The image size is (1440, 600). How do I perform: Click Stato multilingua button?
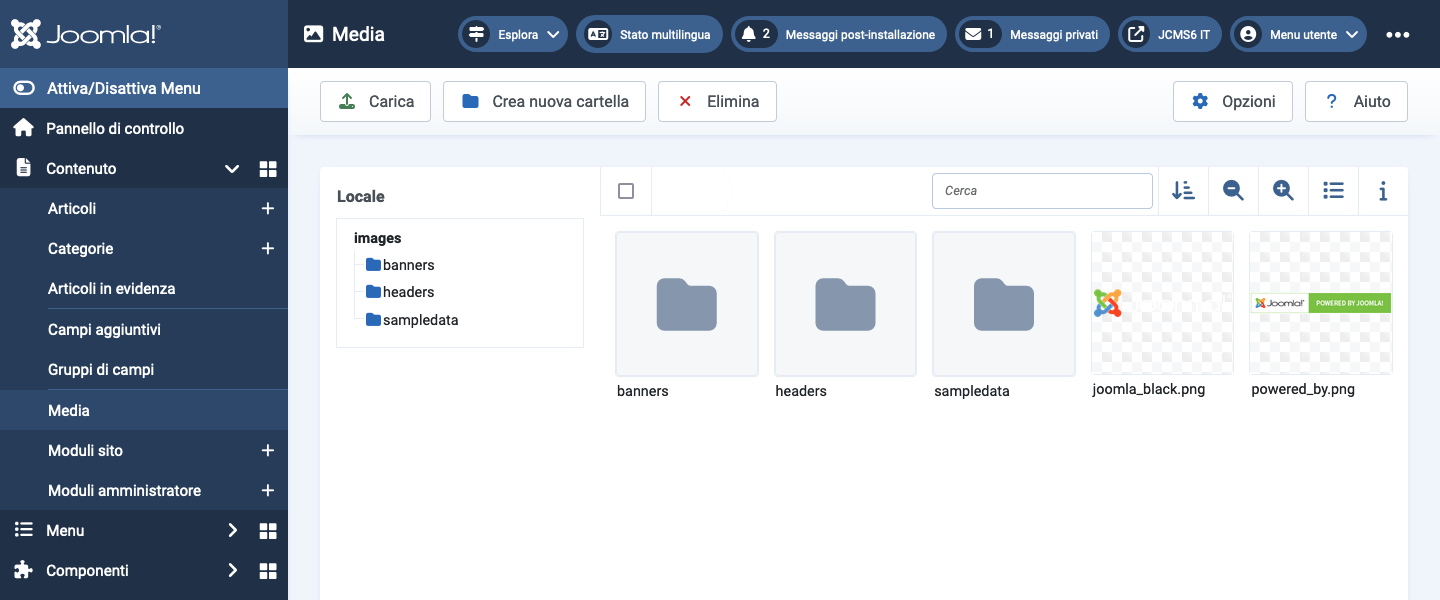click(649, 34)
